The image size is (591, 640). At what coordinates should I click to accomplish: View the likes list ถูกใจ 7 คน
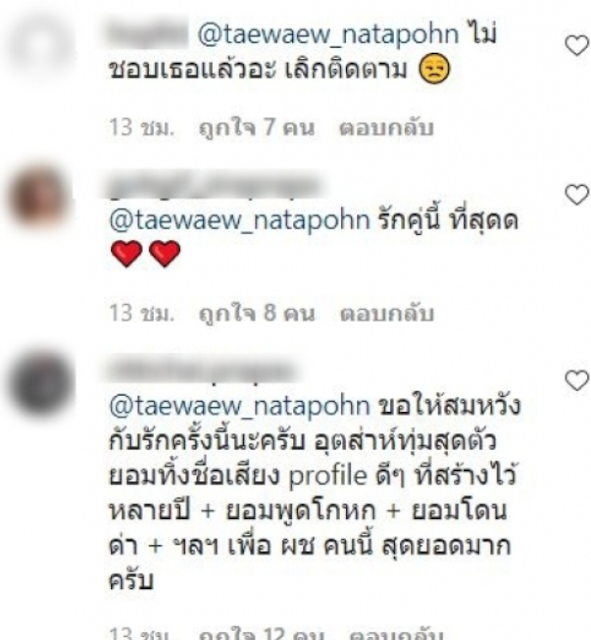[x=257, y=127]
